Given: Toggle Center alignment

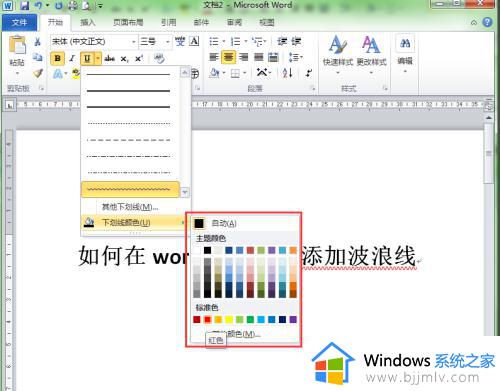Looking at the screenshot, I should pos(228,57).
